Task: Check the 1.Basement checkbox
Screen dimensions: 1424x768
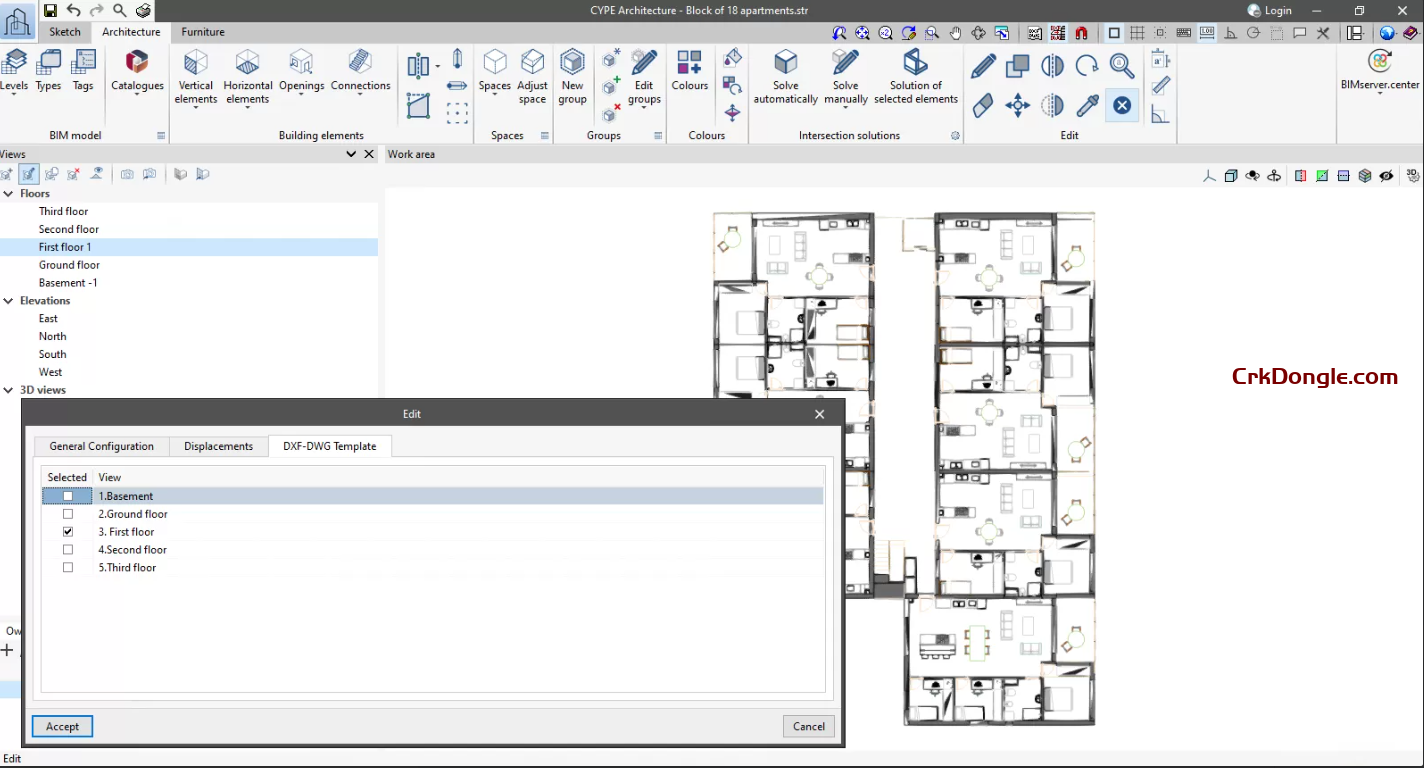Action: click(x=67, y=495)
